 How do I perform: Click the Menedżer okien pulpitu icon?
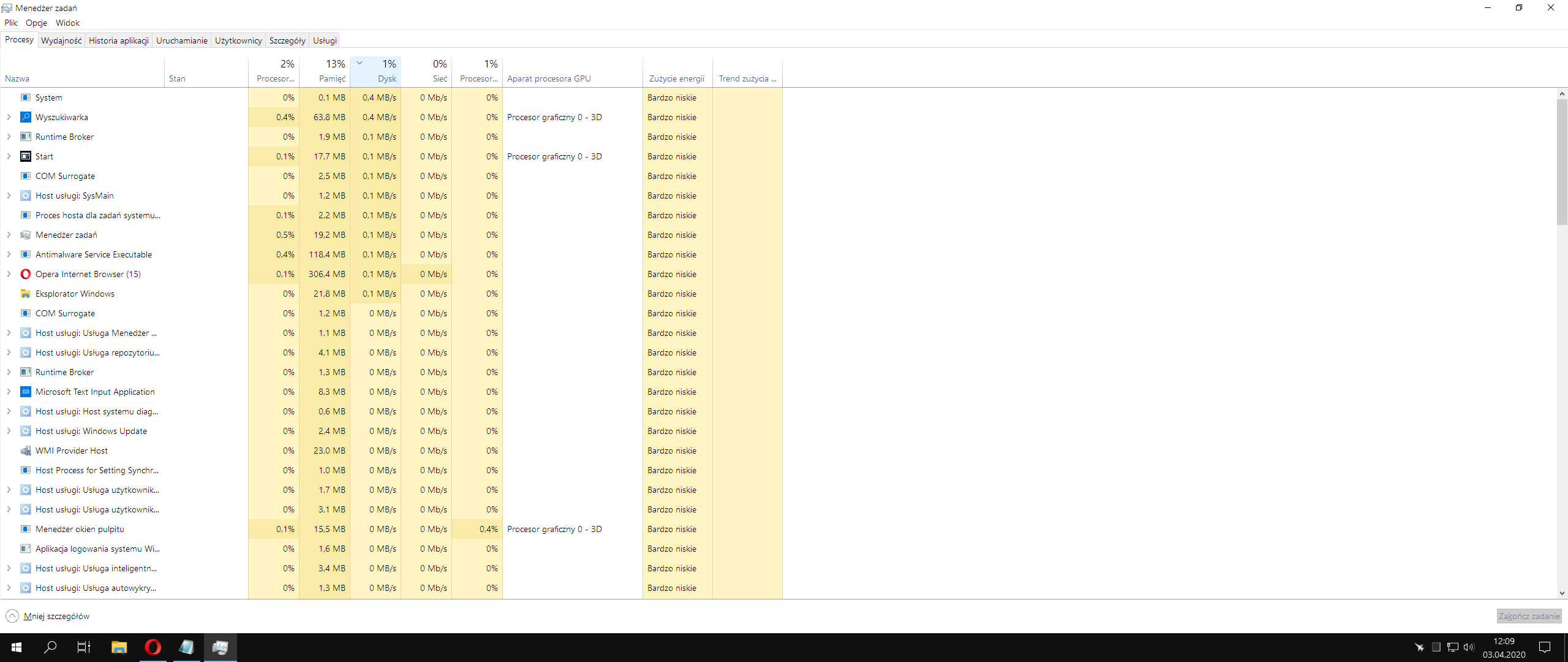coord(26,529)
